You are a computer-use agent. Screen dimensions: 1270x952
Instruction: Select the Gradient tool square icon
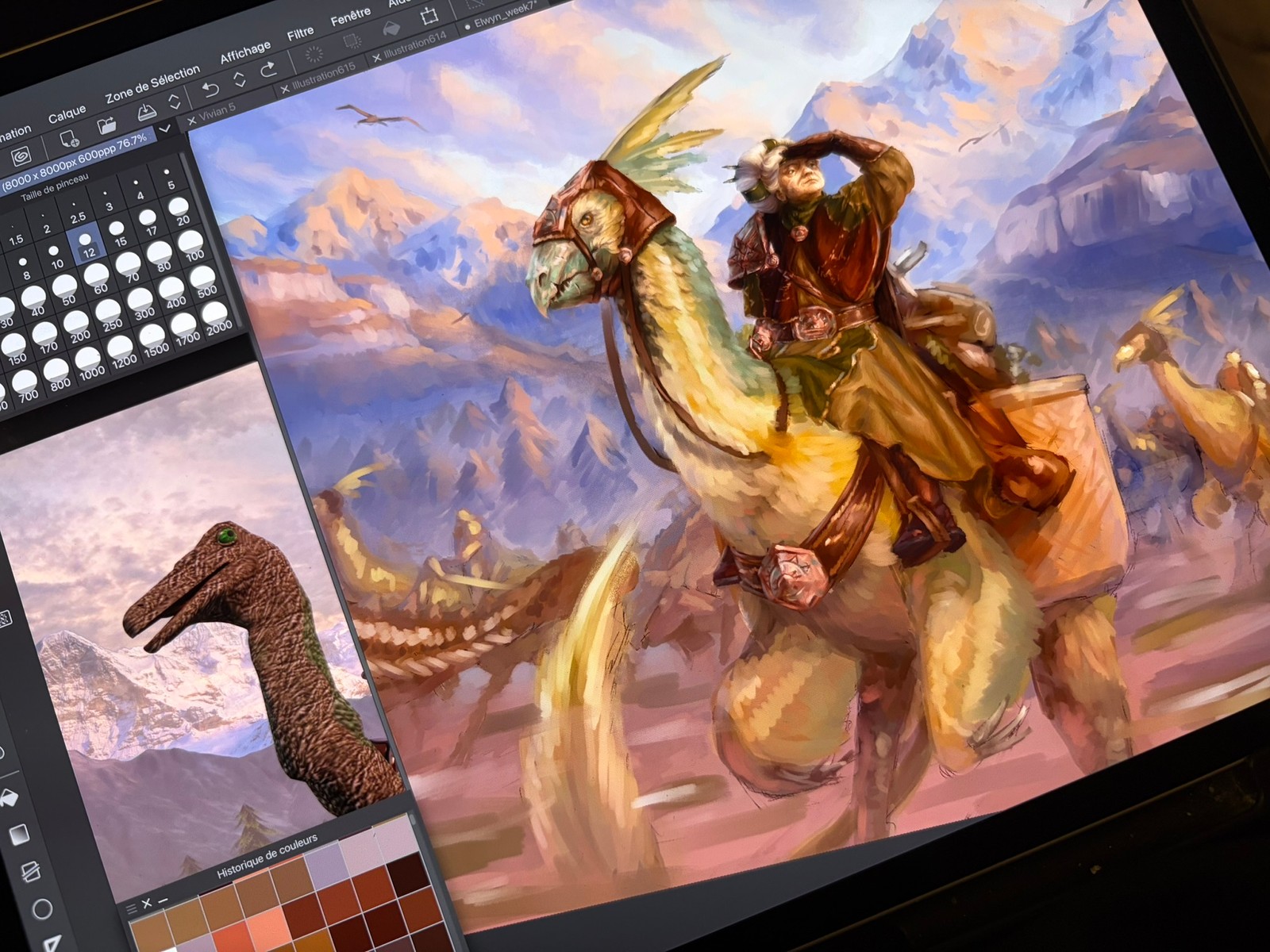19,835
